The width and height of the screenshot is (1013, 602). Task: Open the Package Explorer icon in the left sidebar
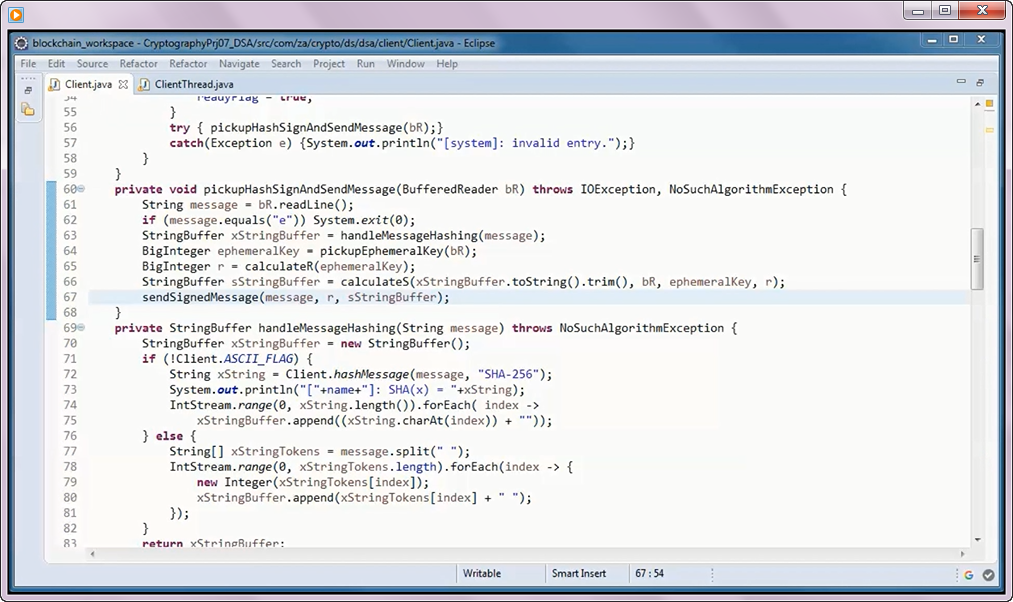click(x=28, y=110)
